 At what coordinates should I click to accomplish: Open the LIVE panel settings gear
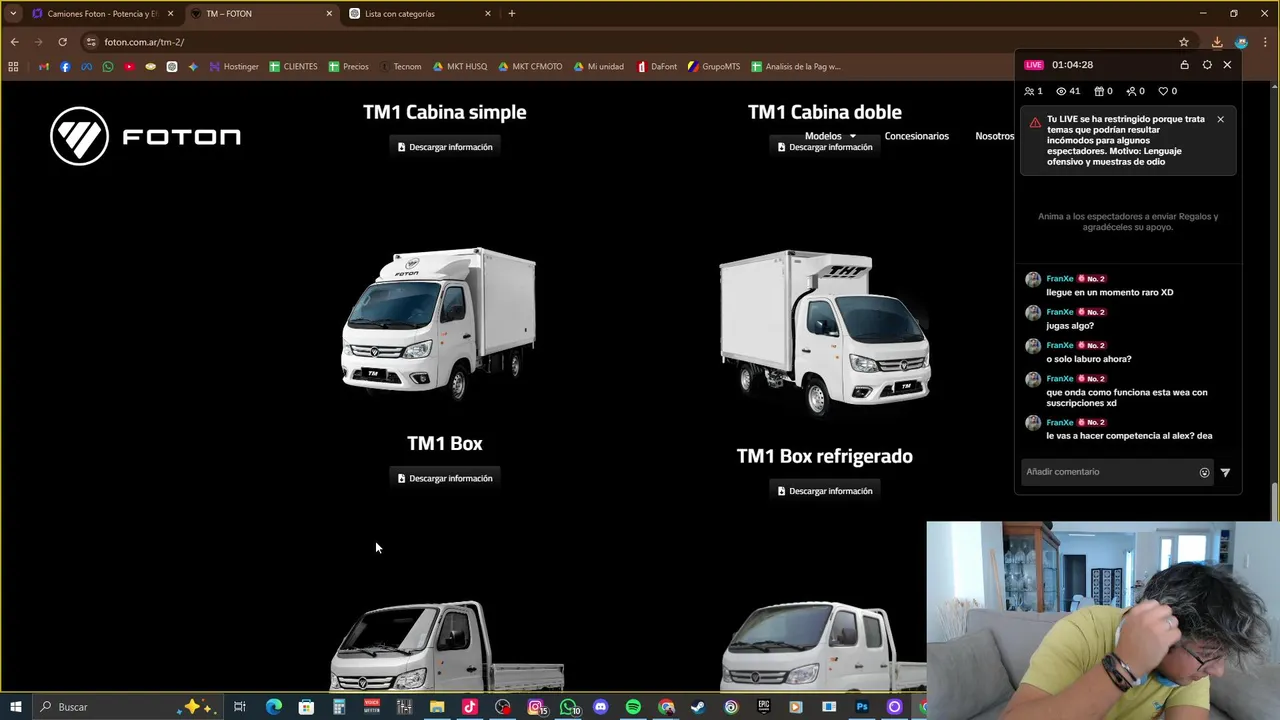(x=1207, y=65)
